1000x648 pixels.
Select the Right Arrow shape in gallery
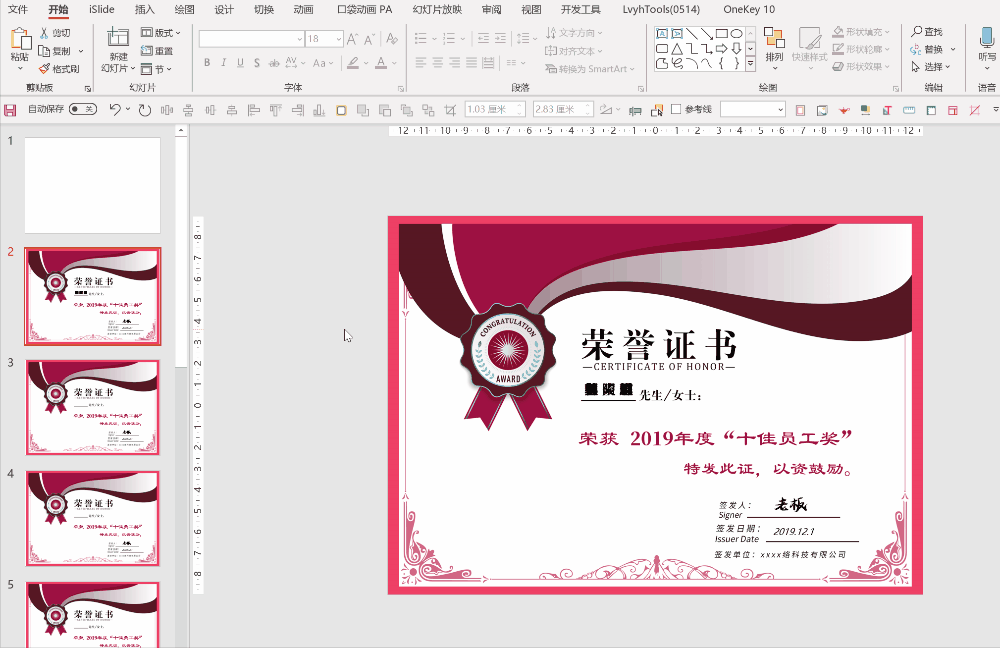click(721, 48)
